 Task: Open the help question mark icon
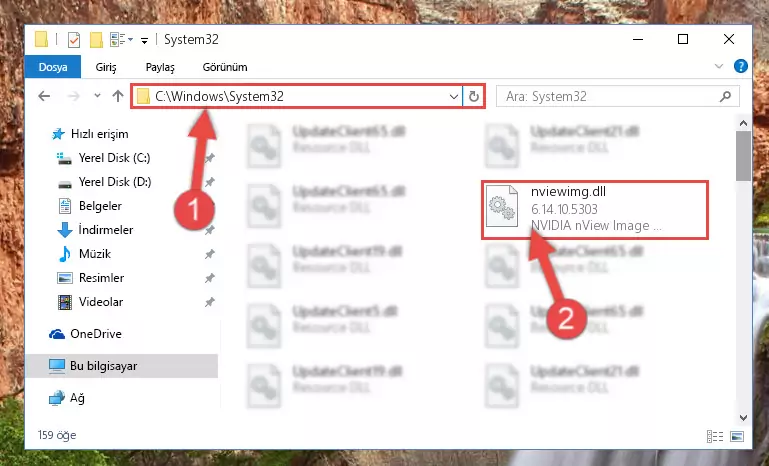[741, 66]
